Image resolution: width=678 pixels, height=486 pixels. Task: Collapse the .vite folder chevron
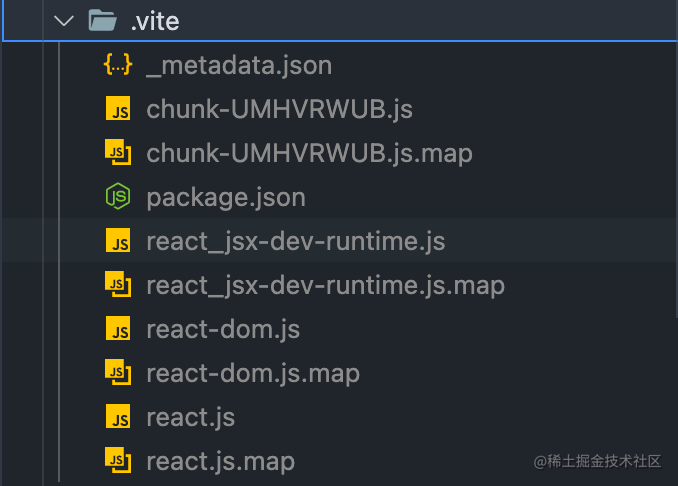coord(64,20)
